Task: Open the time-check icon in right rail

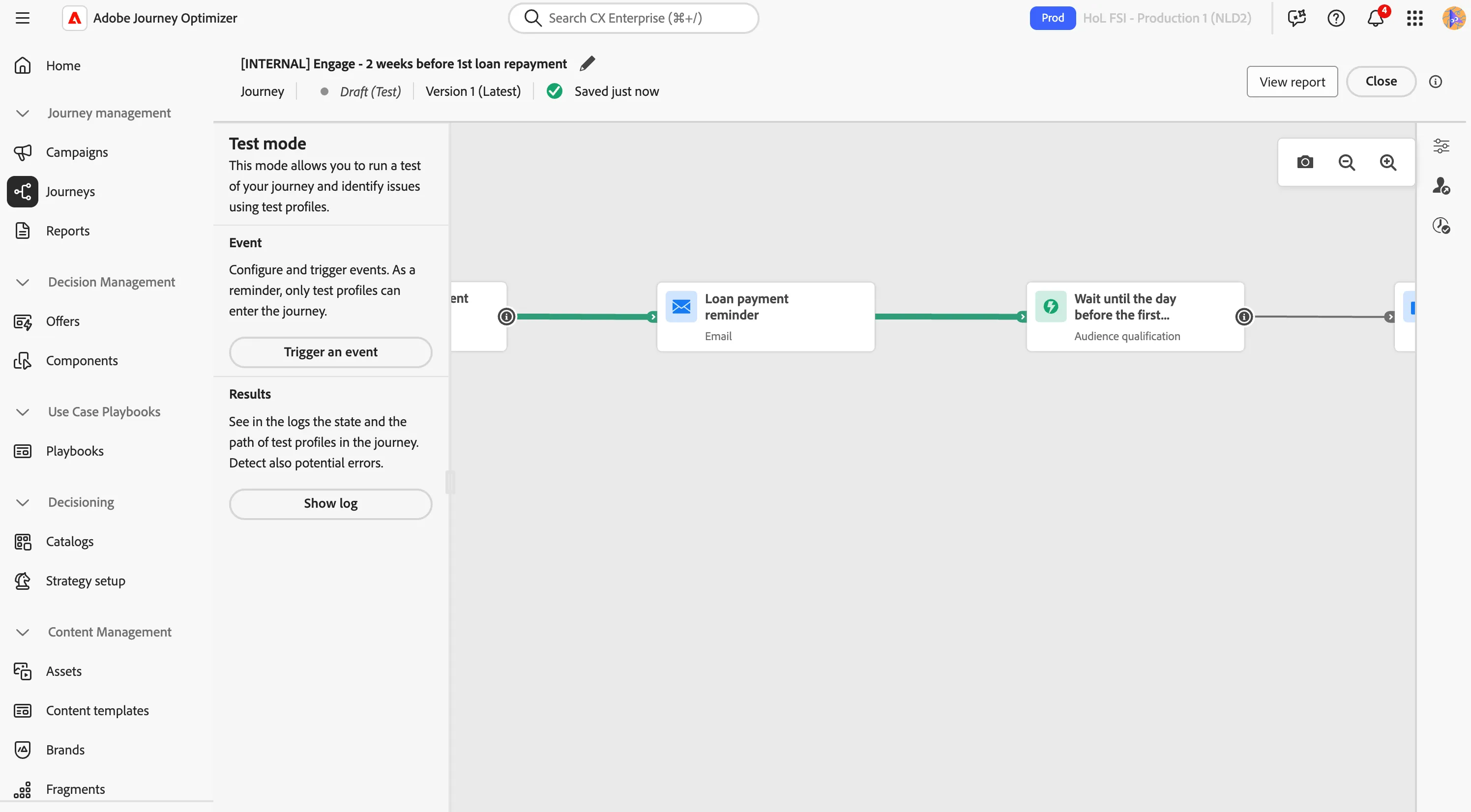Action: (1441, 226)
